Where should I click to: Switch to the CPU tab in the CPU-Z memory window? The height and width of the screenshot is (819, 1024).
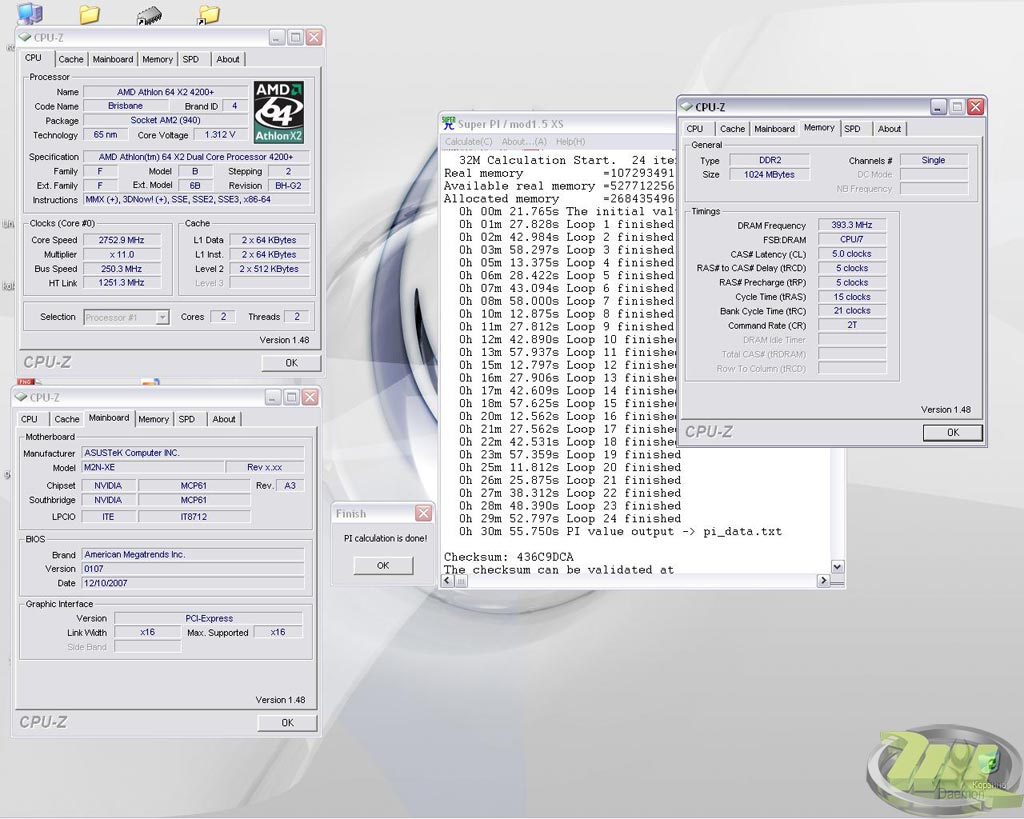click(x=695, y=129)
